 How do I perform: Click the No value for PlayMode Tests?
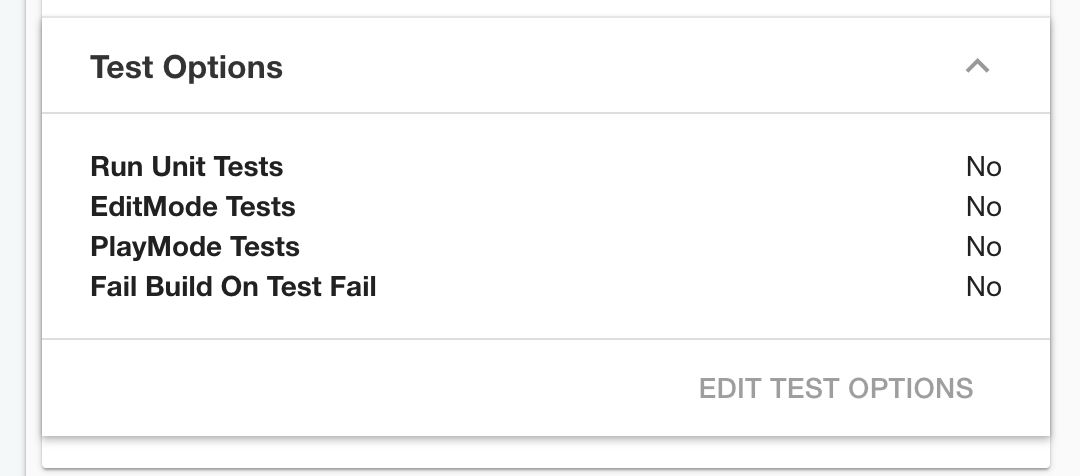(984, 247)
